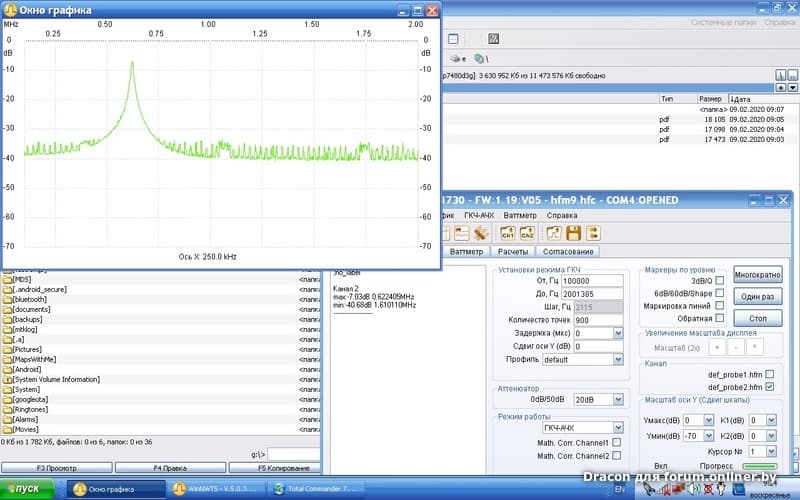Click the floppy disk save icon
Screen dimensions: 800x500
(x=574, y=232)
